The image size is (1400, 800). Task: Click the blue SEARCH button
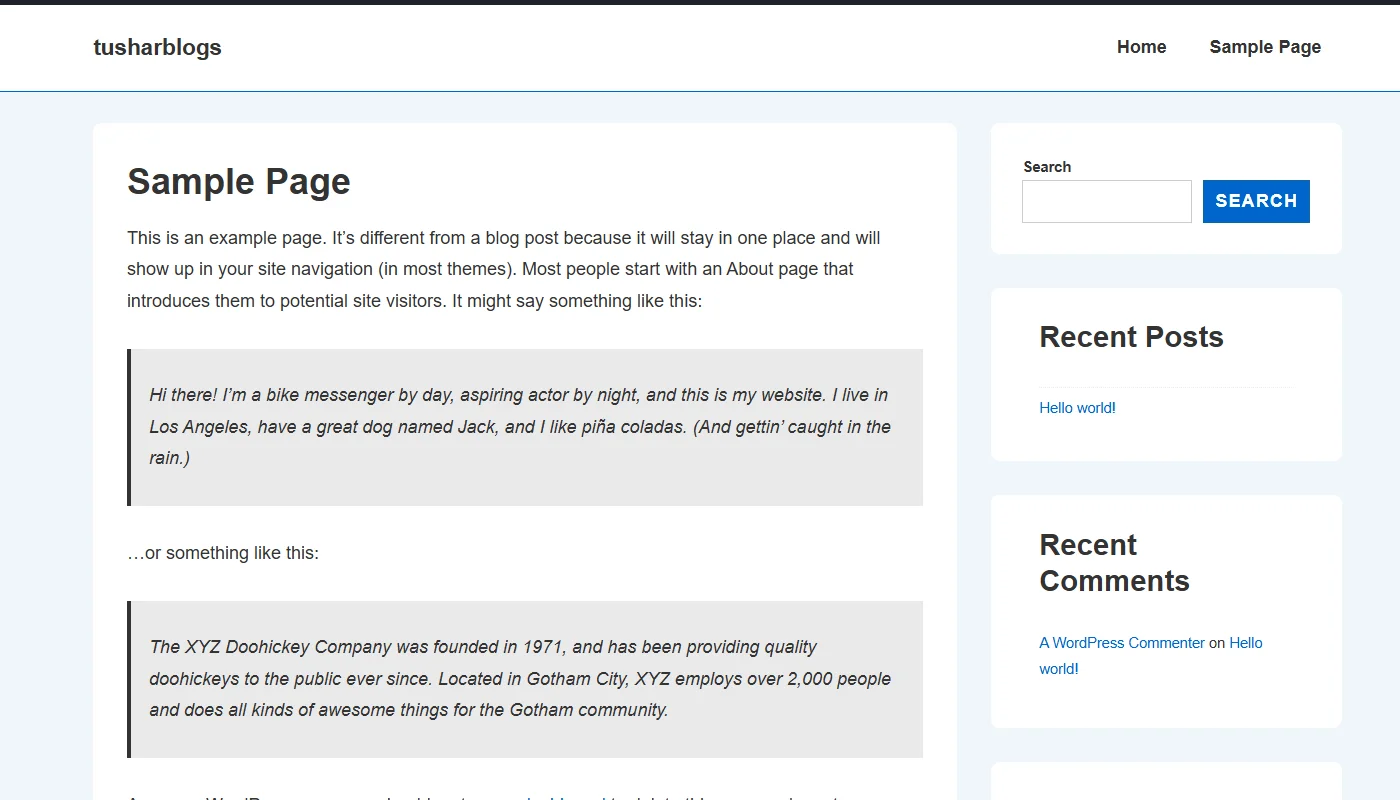[x=1256, y=201]
